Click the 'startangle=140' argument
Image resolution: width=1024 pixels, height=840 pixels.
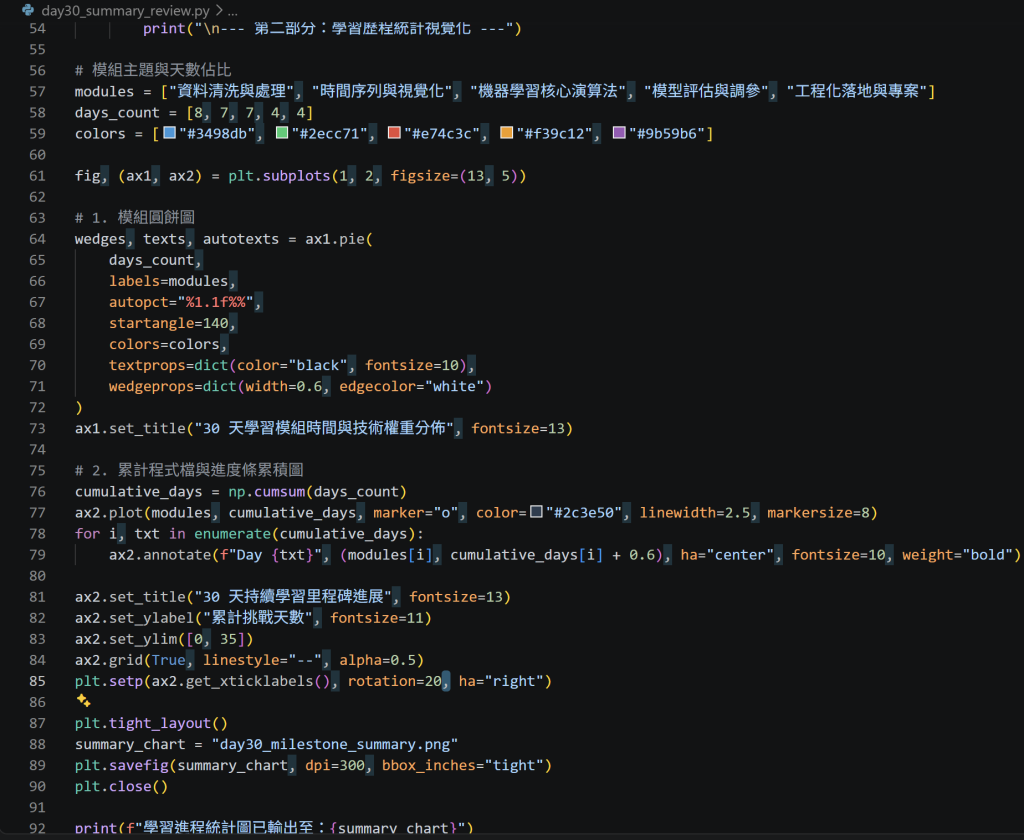(168, 323)
